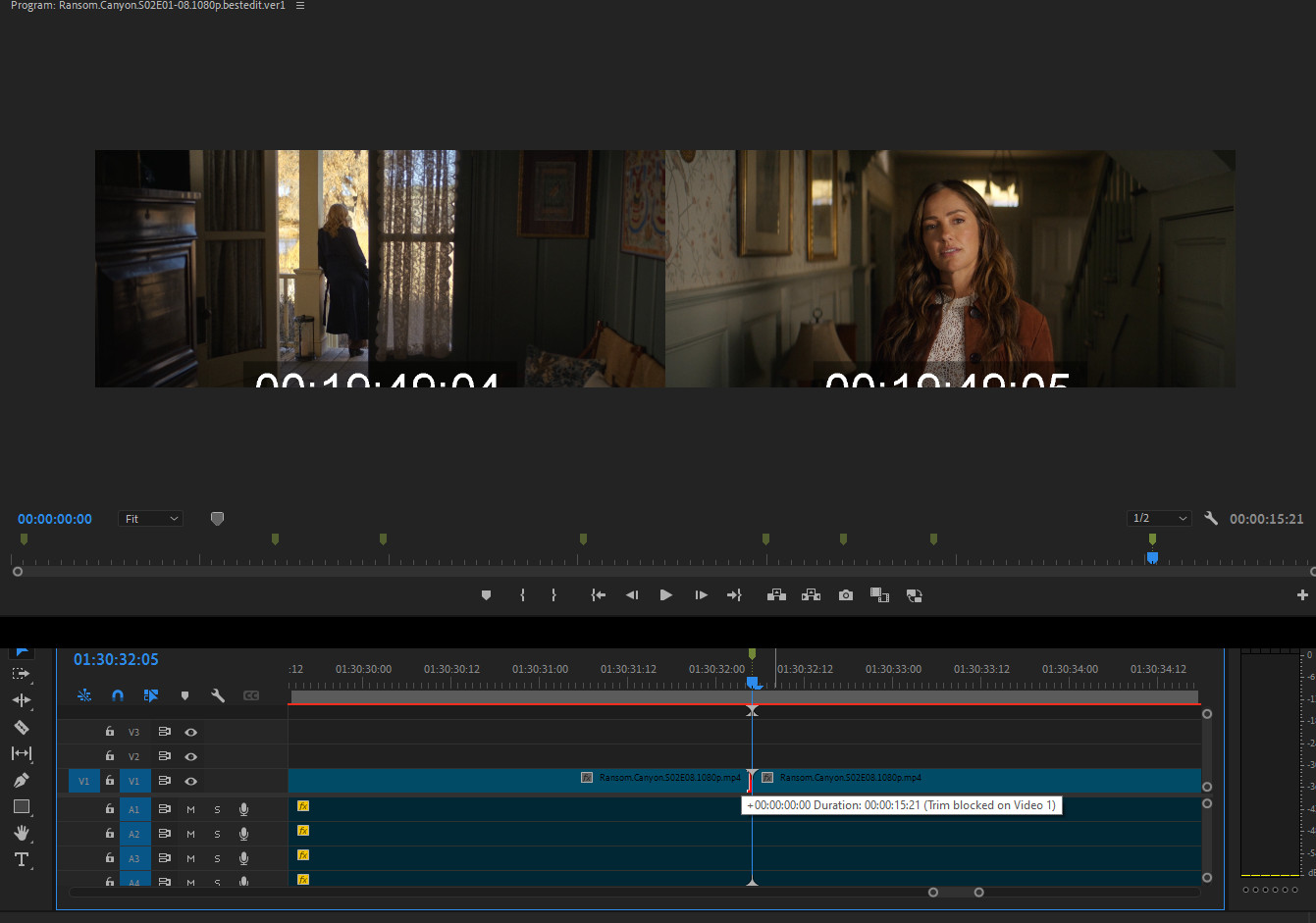This screenshot has width=1316, height=923.
Task: Open the Fit zoom level dropdown
Action: click(x=151, y=519)
